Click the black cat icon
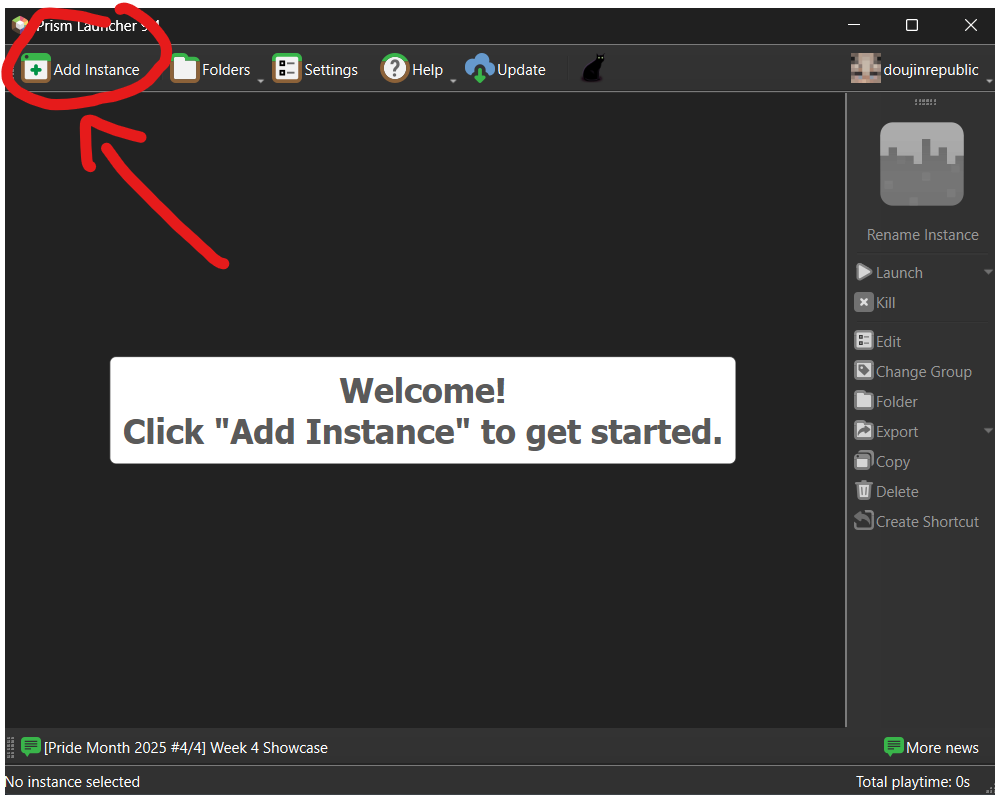The width and height of the screenshot is (995, 795). tap(593, 69)
